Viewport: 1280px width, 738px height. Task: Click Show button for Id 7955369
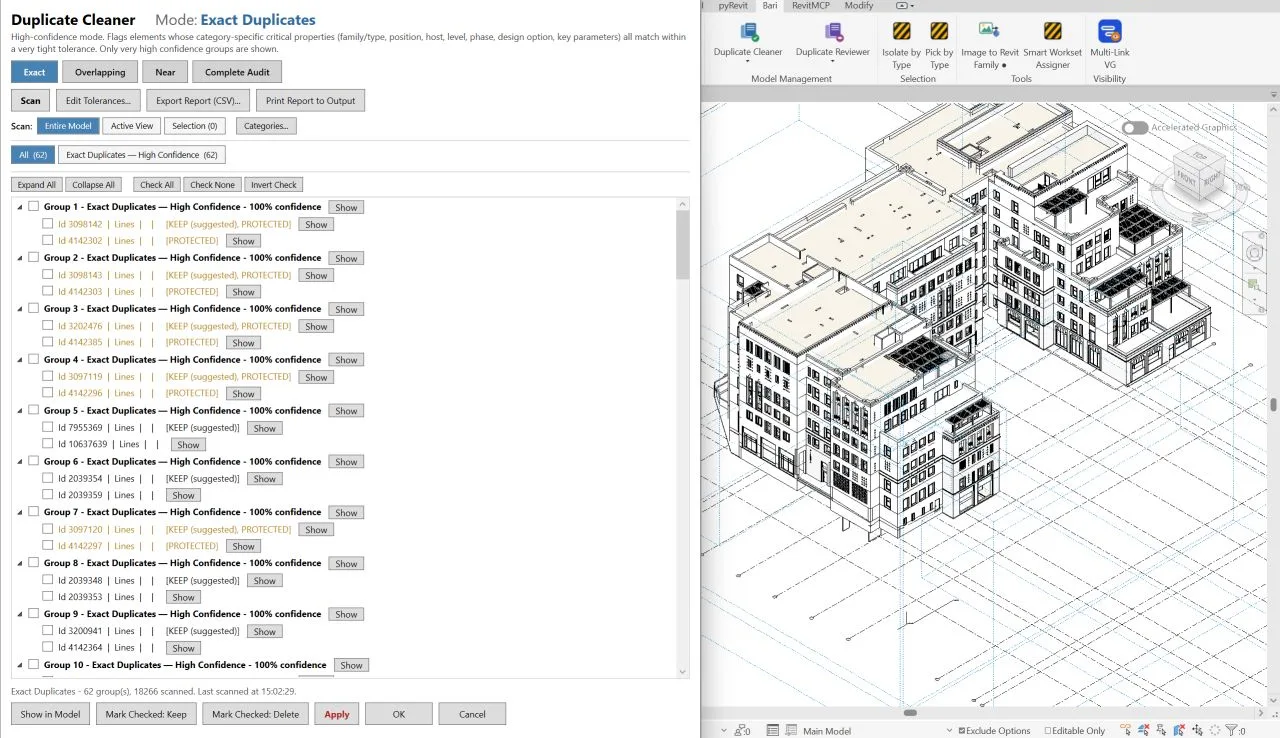(264, 428)
